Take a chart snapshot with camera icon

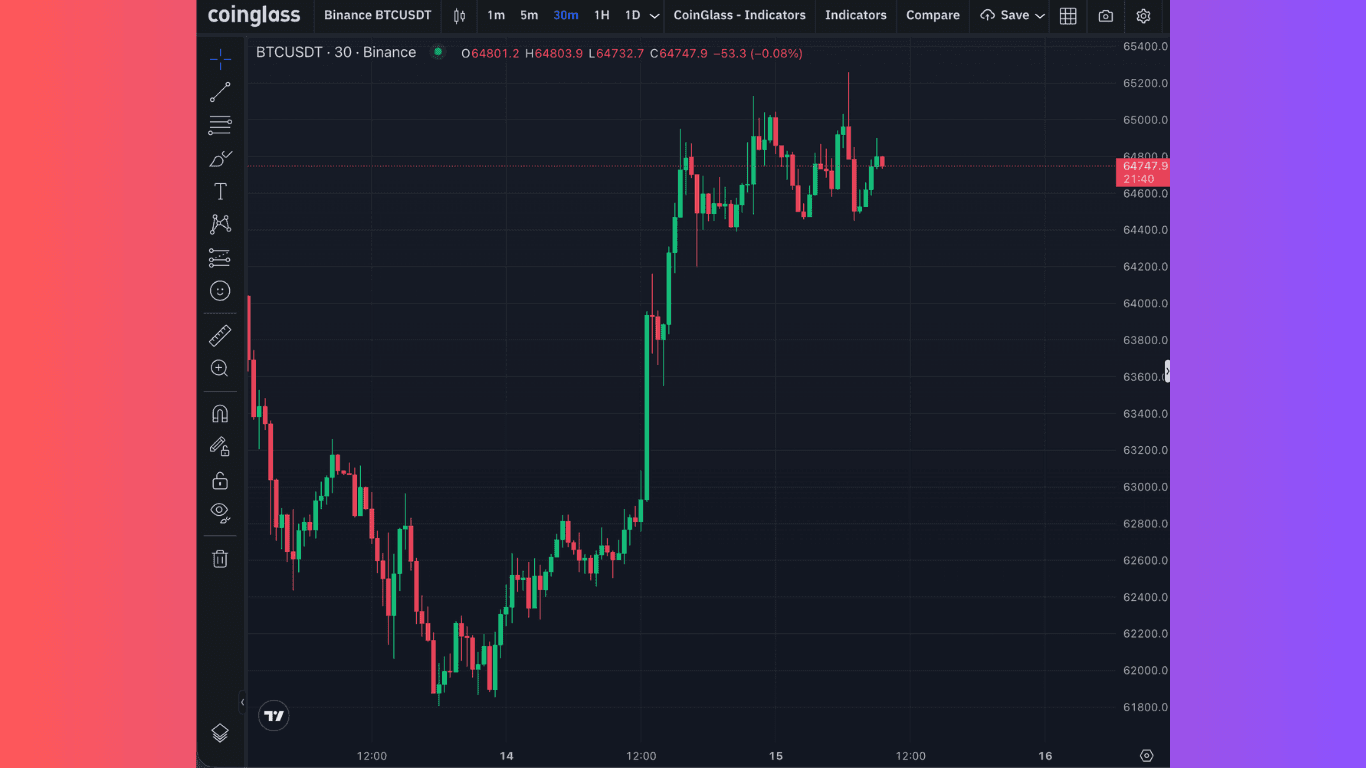click(x=1105, y=16)
